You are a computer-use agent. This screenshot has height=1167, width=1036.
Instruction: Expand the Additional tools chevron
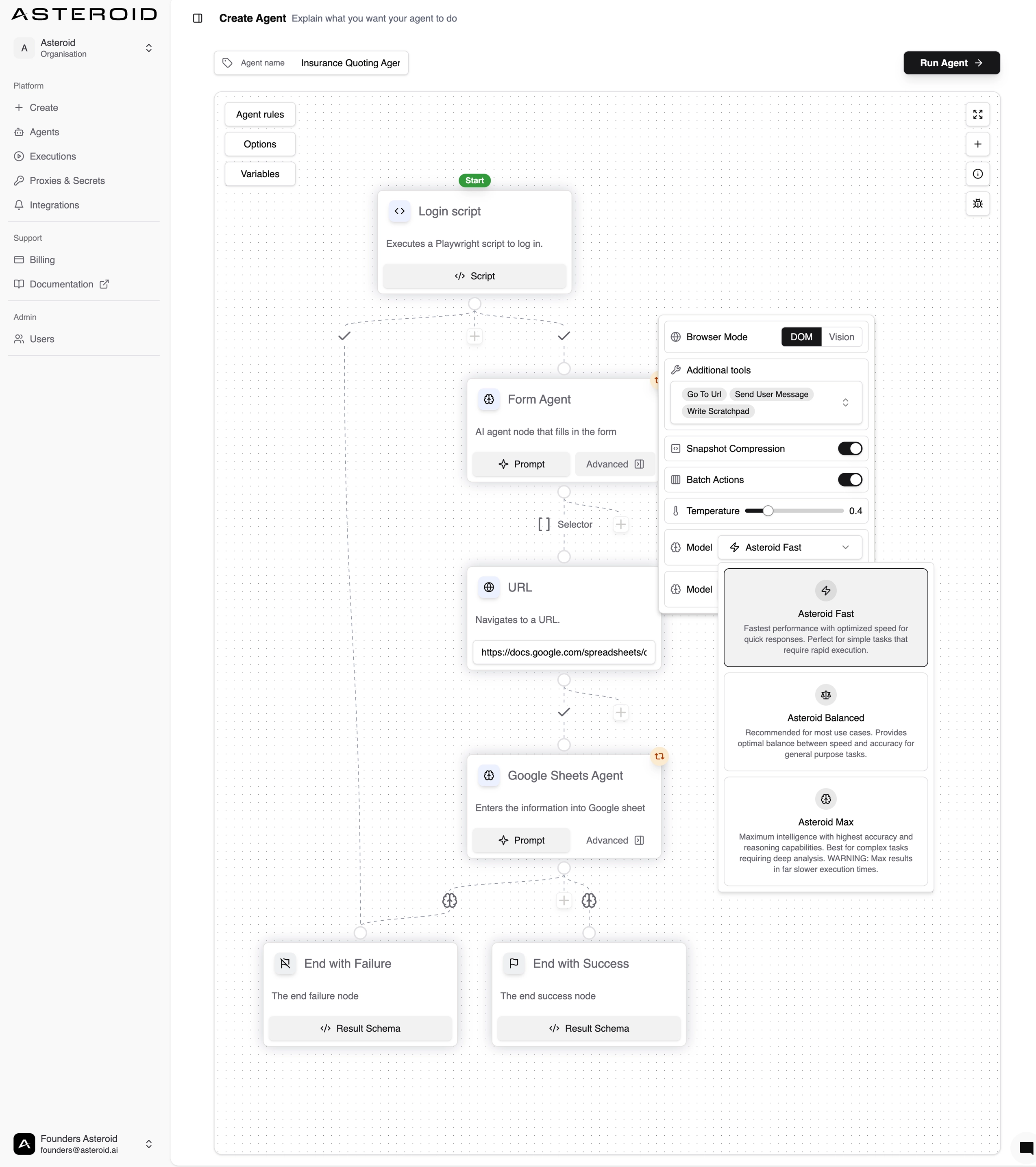coord(846,402)
